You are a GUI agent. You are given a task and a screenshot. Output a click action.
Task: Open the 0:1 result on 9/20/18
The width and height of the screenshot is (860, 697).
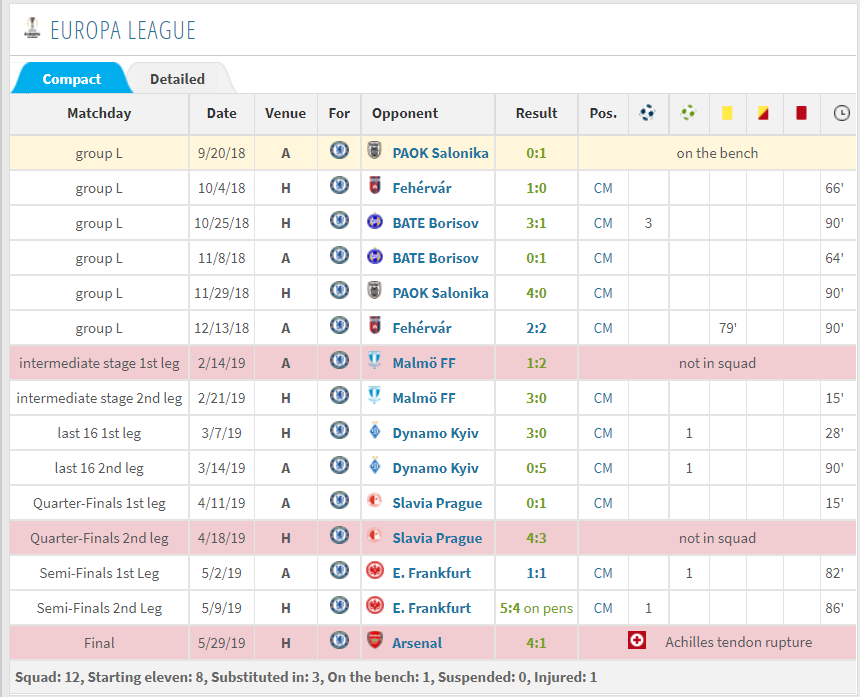pyautogui.click(x=536, y=153)
